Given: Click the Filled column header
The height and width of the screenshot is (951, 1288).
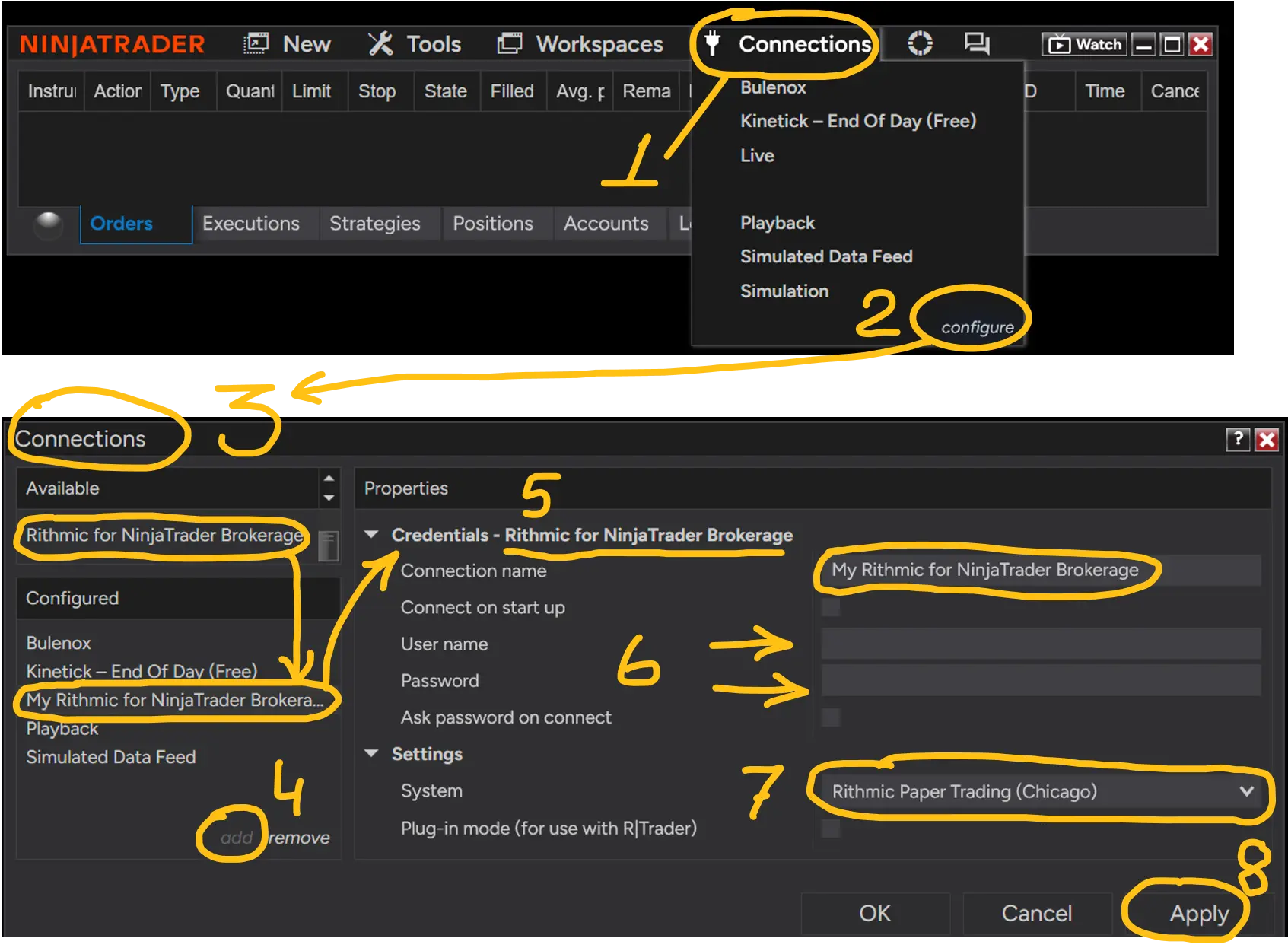Looking at the screenshot, I should 513,91.
